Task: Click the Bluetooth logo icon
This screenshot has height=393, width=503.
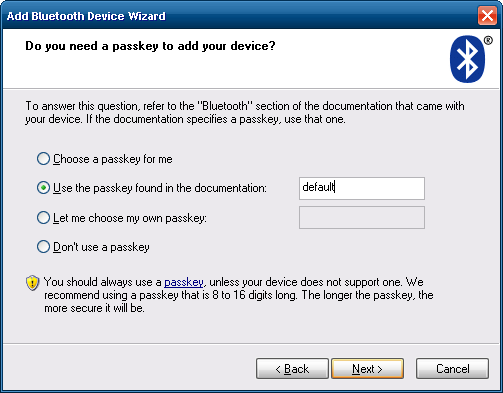Action: [468, 59]
